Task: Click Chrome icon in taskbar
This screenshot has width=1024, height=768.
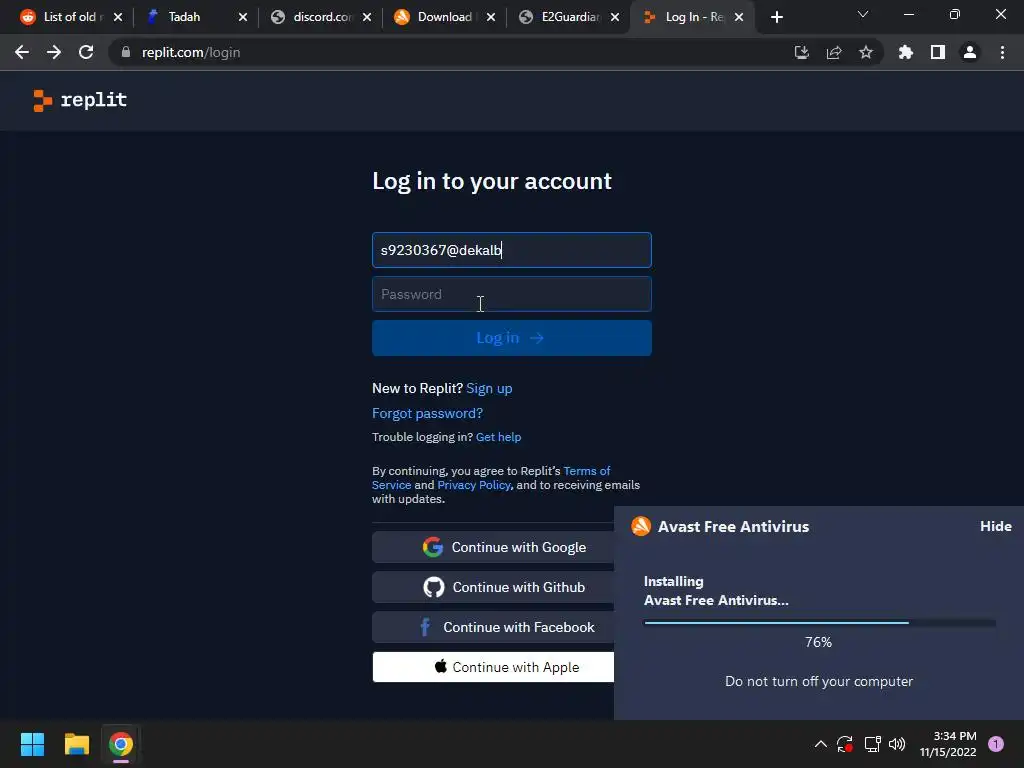Action: click(x=121, y=744)
